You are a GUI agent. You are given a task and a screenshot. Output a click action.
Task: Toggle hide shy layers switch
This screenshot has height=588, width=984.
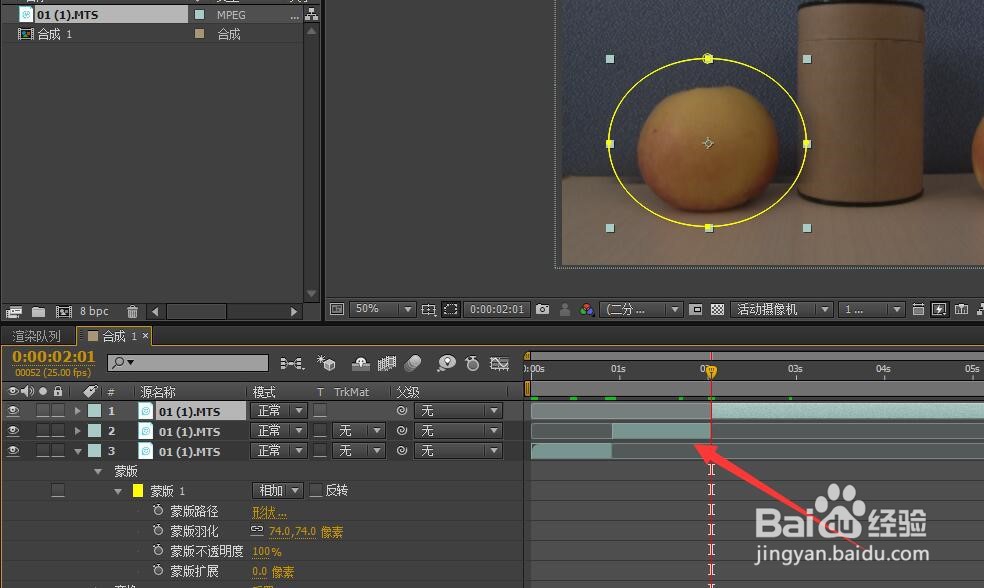pyautogui.click(x=360, y=363)
